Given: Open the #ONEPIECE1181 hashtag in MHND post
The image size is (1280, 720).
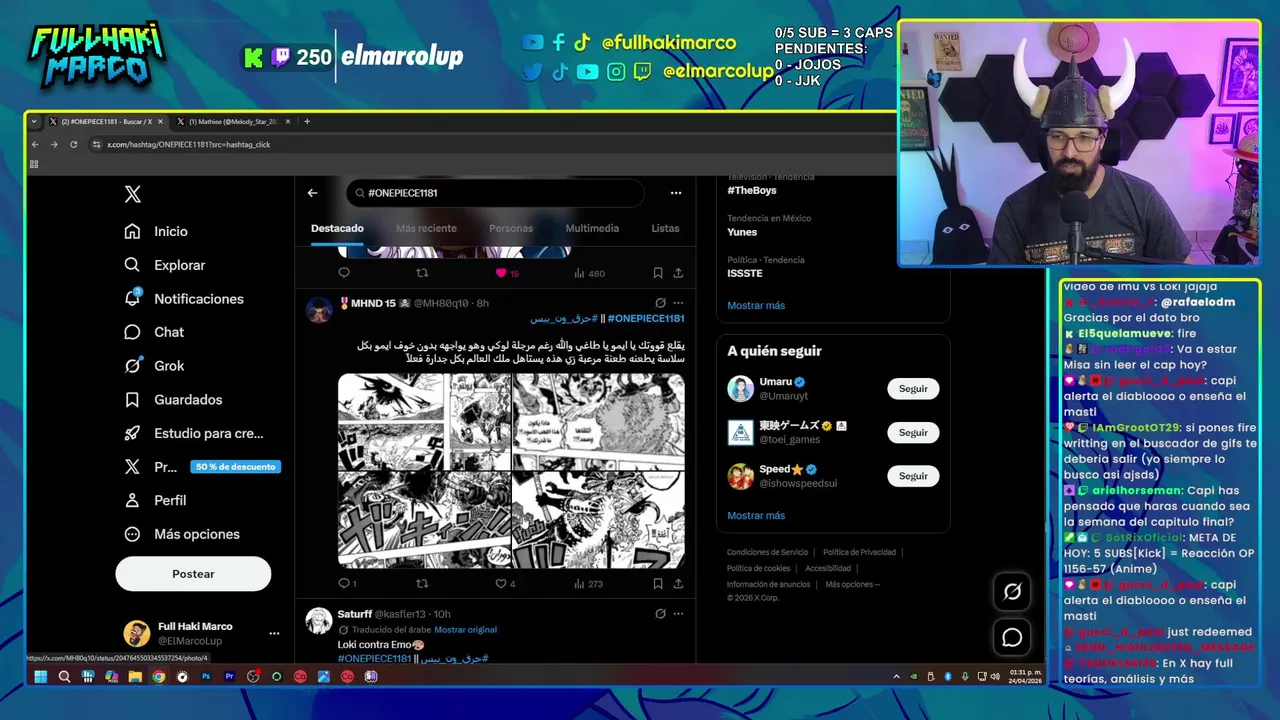Looking at the screenshot, I should (645, 318).
